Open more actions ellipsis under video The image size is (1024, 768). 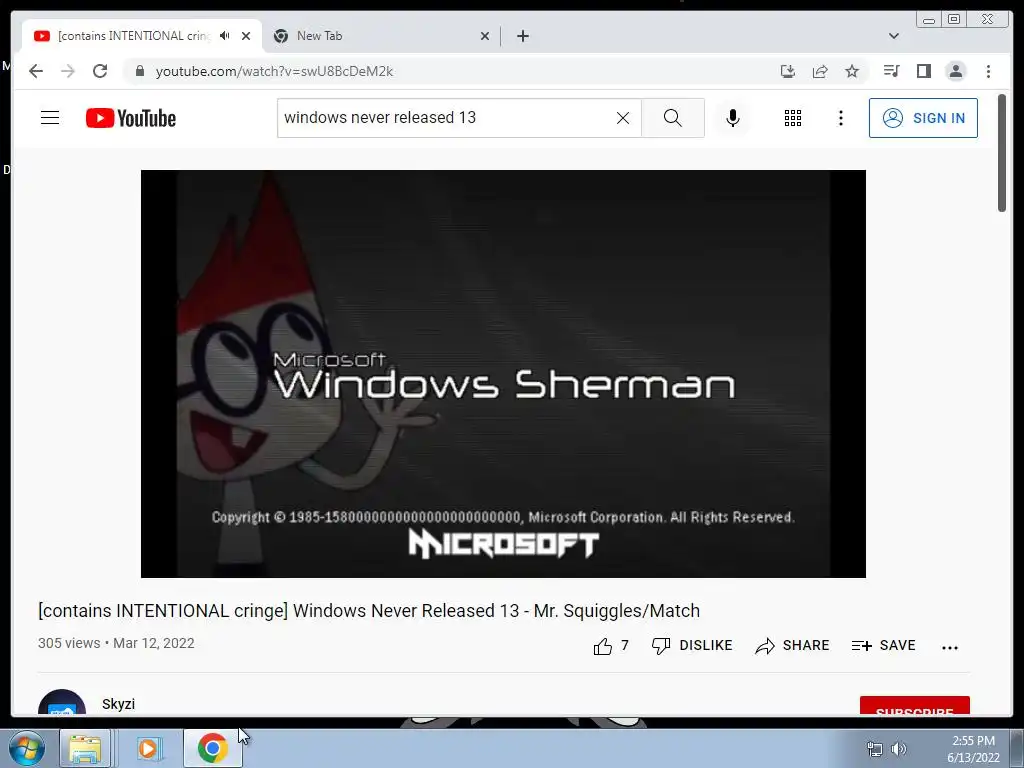(950, 647)
